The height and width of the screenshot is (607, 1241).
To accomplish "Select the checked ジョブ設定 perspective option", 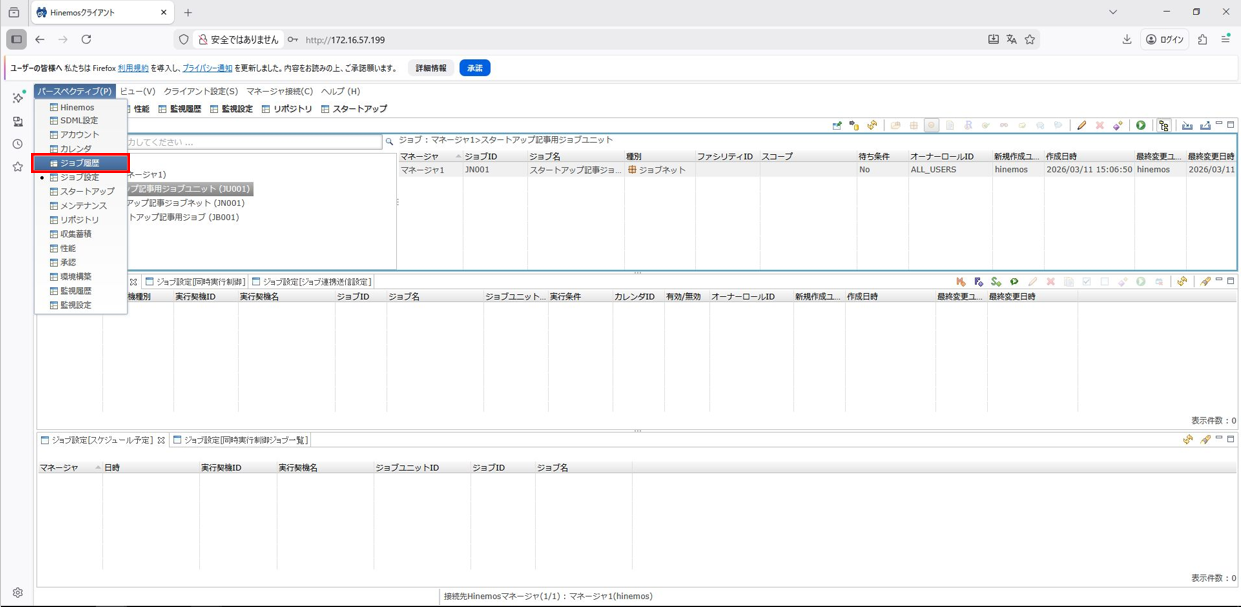I will click(x=79, y=177).
